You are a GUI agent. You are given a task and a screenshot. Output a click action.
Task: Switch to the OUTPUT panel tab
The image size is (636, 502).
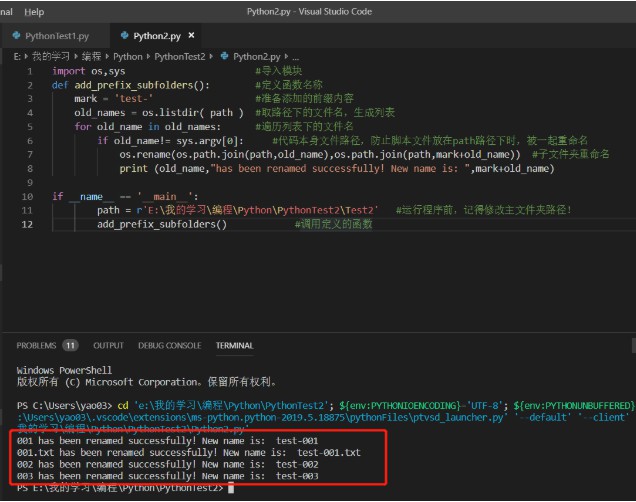[108, 345]
